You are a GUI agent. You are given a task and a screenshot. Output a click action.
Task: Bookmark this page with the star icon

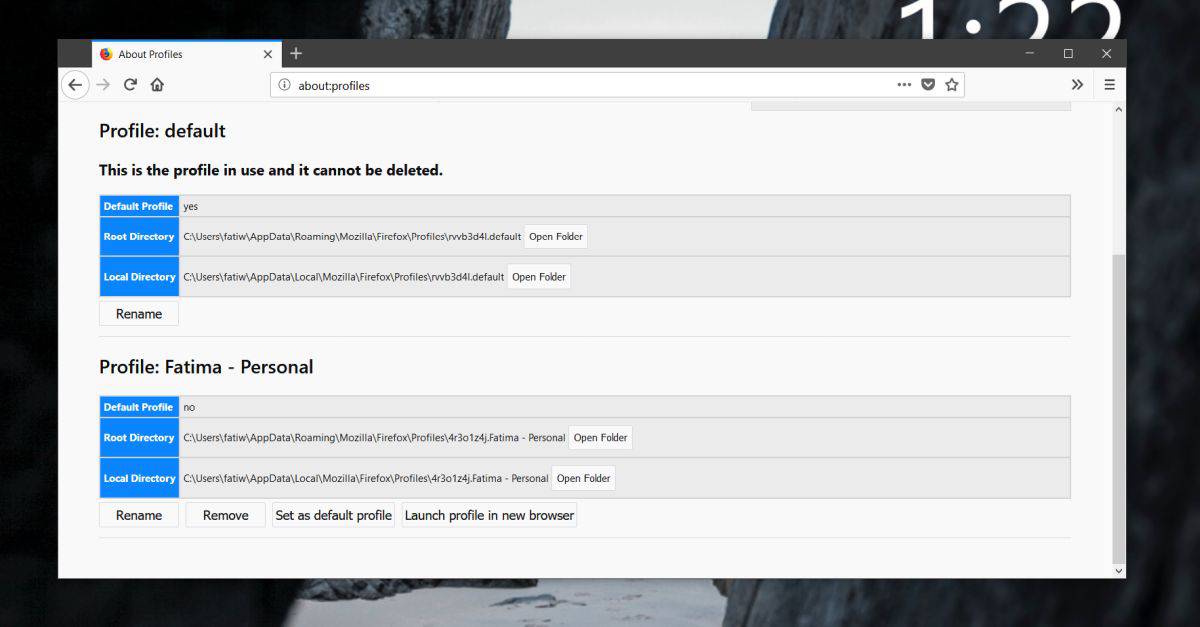pyautogui.click(x=952, y=85)
